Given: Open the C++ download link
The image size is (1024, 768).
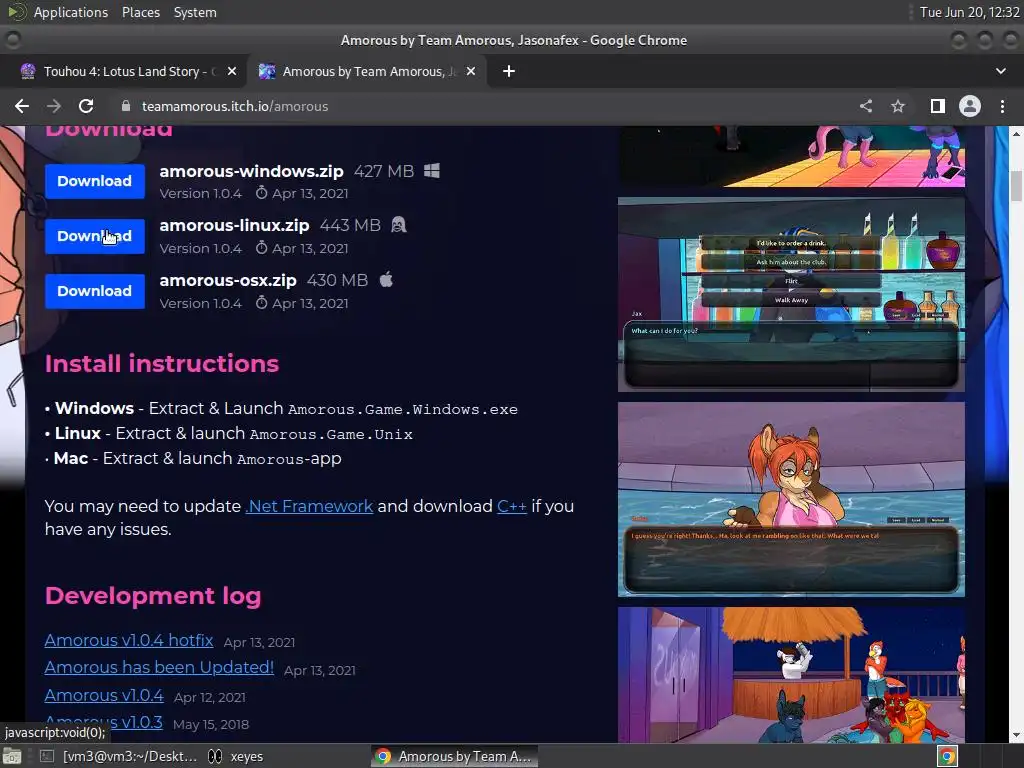Looking at the screenshot, I should click(x=512, y=506).
